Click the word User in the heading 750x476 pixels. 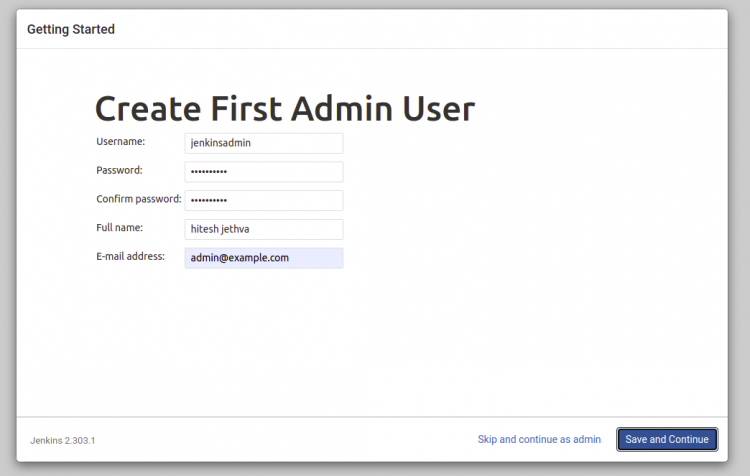(x=439, y=109)
